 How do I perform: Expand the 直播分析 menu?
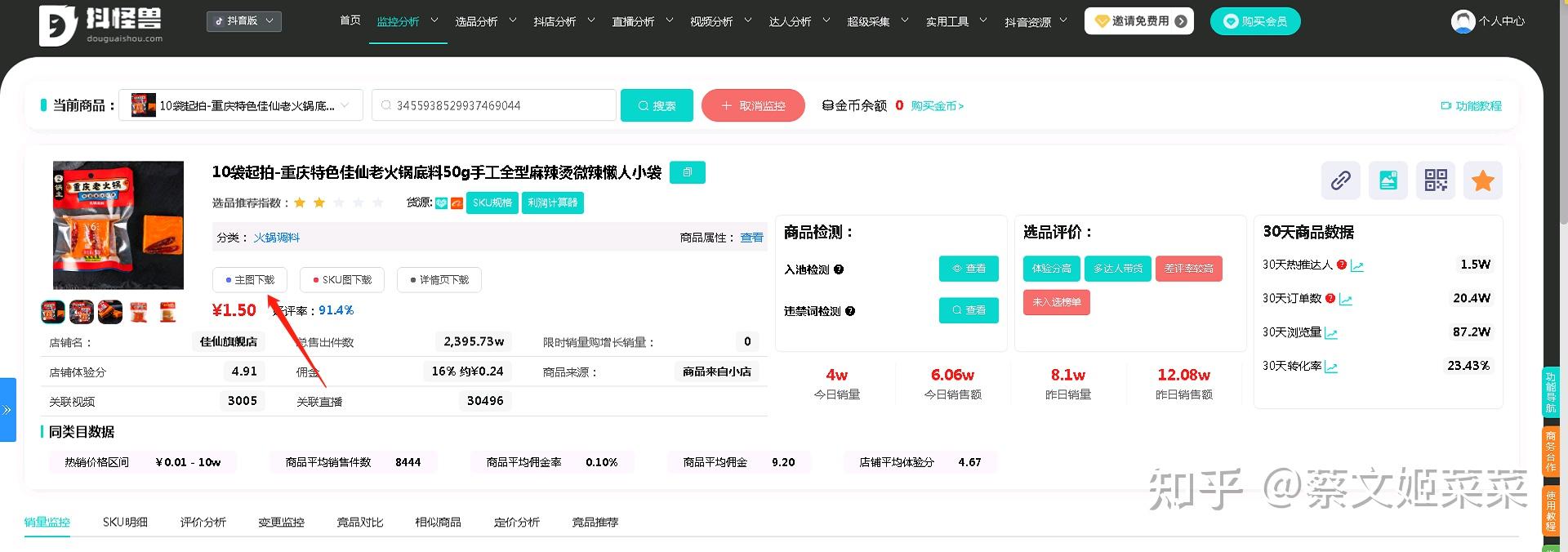pos(643,22)
